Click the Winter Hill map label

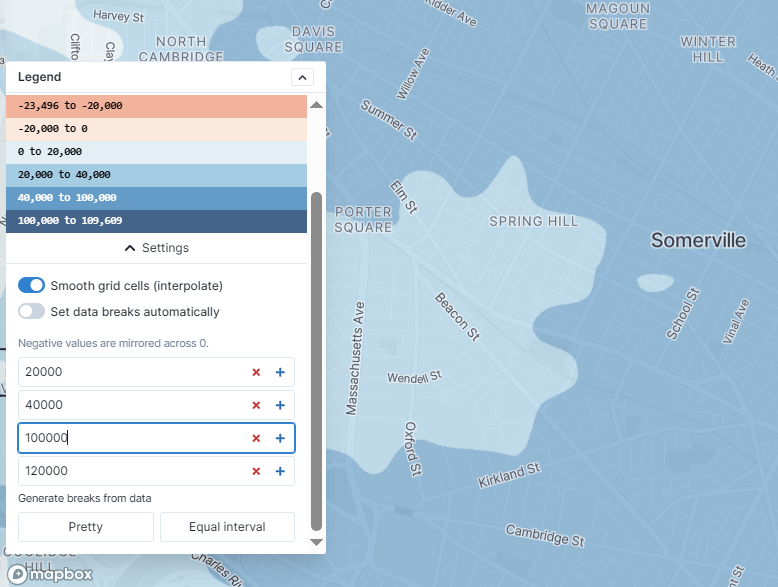coord(708,49)
